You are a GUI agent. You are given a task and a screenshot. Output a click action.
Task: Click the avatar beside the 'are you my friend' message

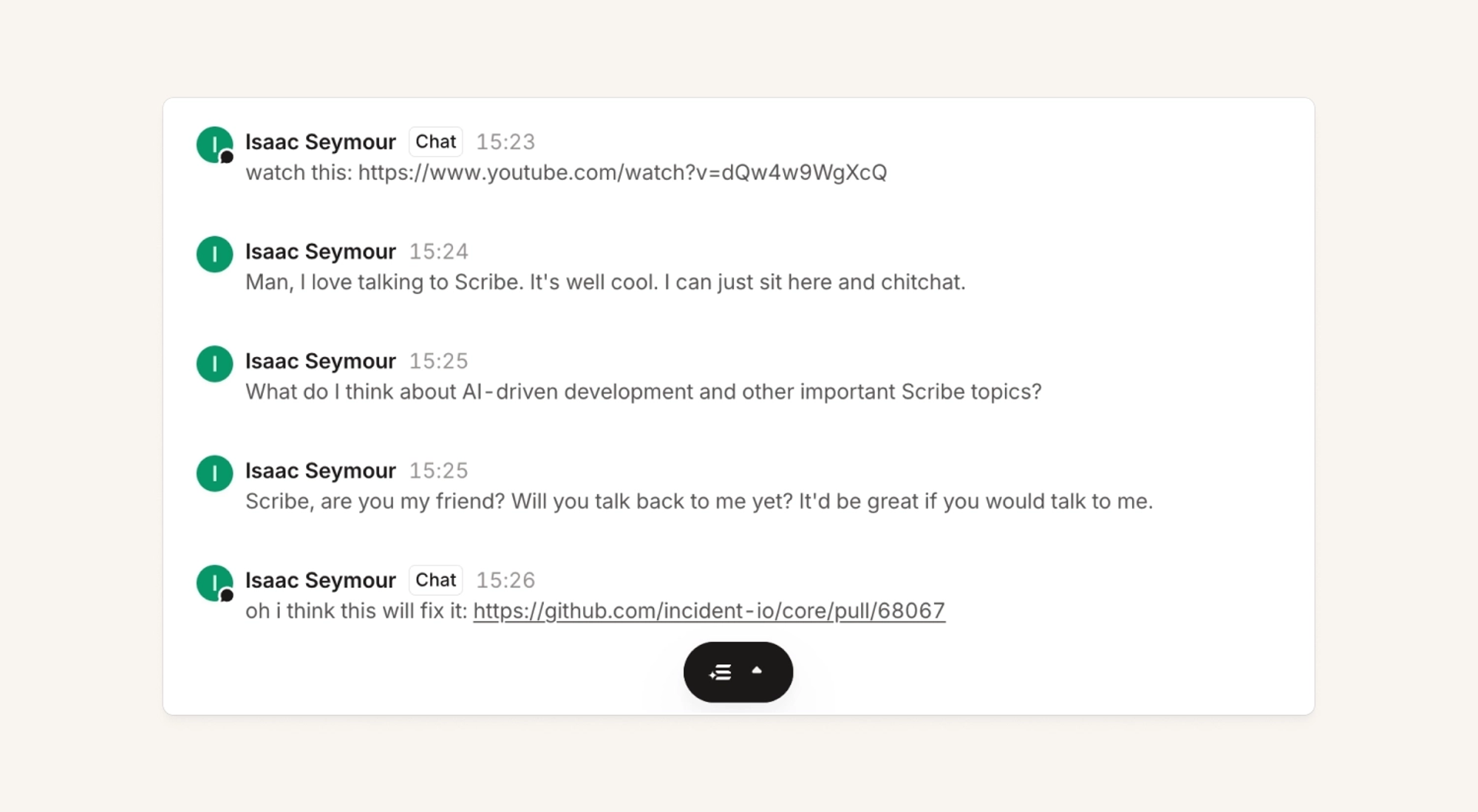(x=215, y=473)
